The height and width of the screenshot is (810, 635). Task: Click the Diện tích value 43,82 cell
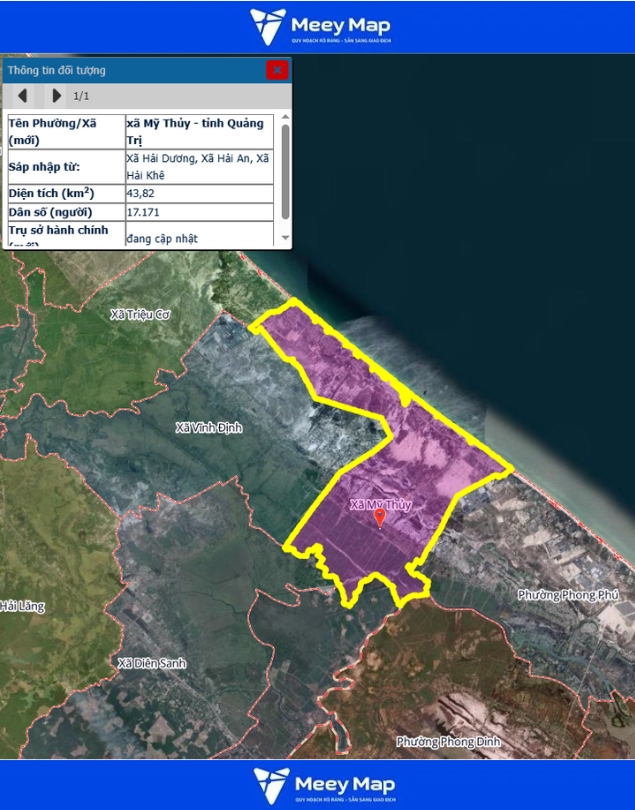[x=198, y=193]
